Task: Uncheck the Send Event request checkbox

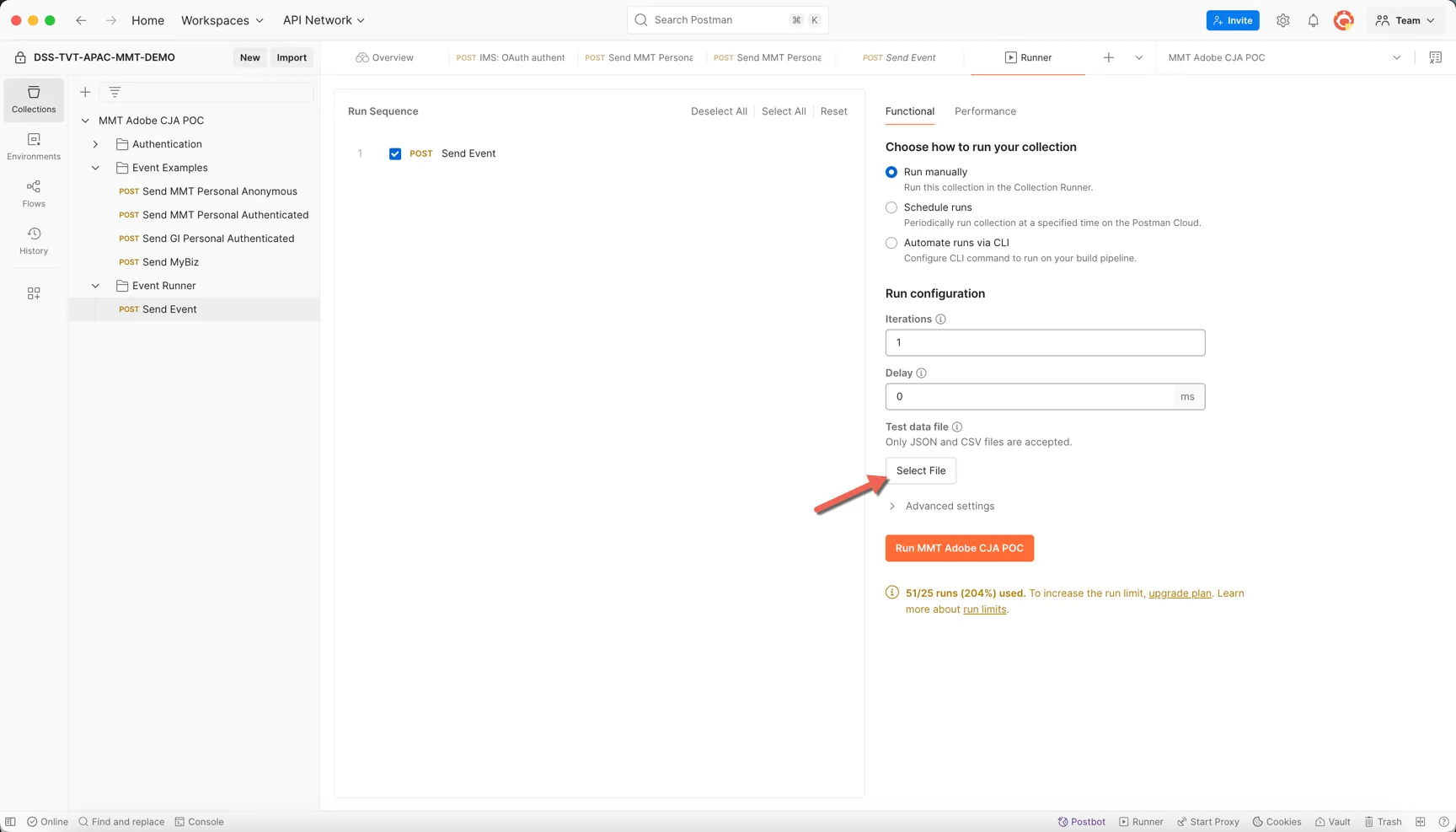Action: click(395, 153)
